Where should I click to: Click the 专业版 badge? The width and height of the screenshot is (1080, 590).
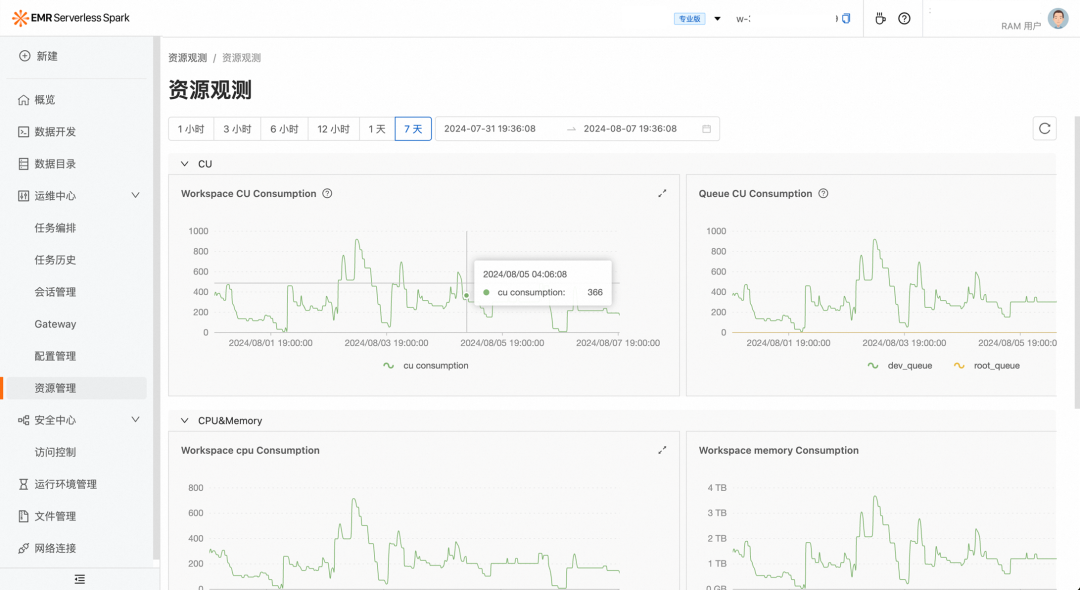point(689,19)
